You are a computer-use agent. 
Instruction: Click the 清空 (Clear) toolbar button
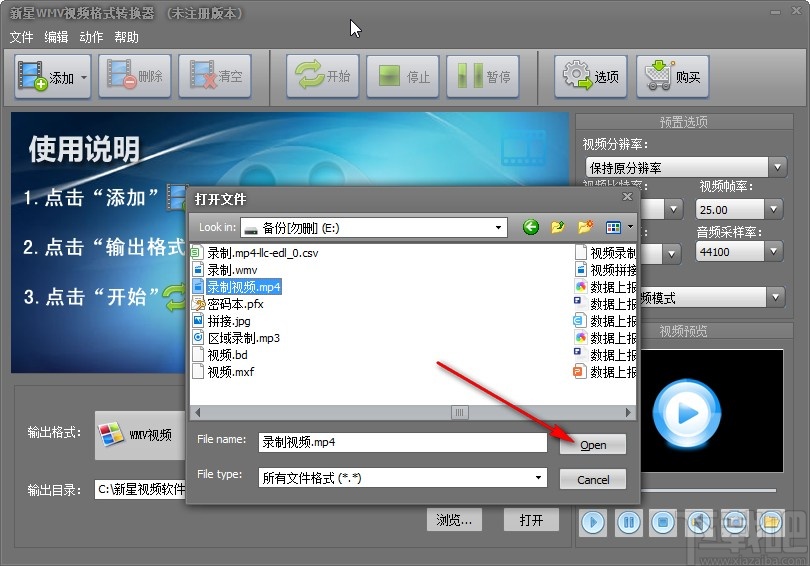[215, 76]
